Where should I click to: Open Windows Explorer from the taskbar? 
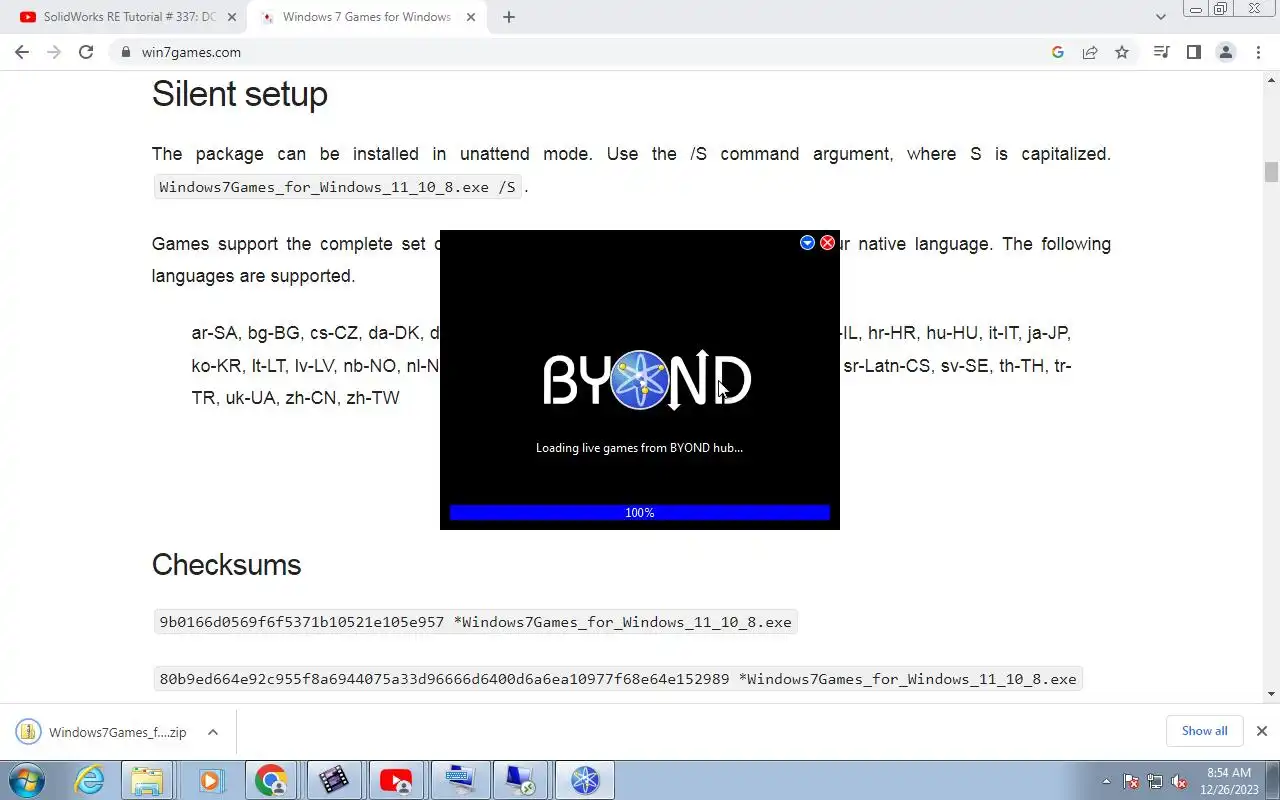[147, 780]
